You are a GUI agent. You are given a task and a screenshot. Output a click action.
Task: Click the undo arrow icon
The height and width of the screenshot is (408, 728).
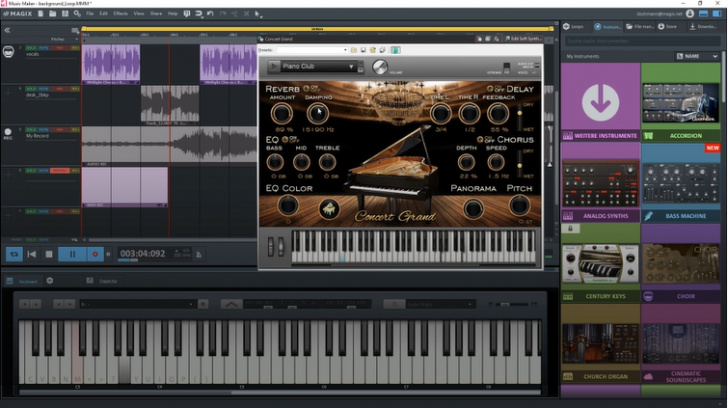(210, 13)
